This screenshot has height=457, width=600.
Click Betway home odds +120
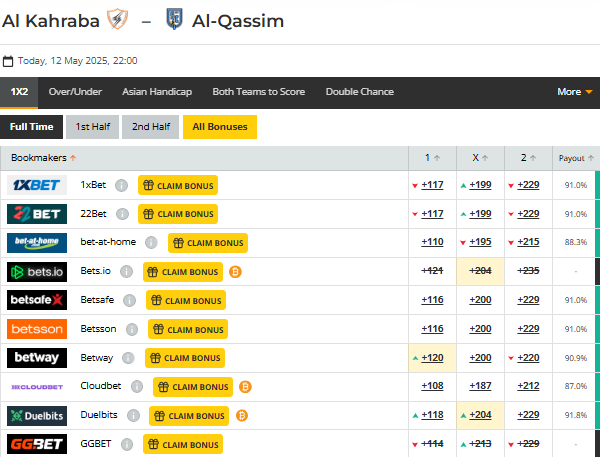[432, 357]
